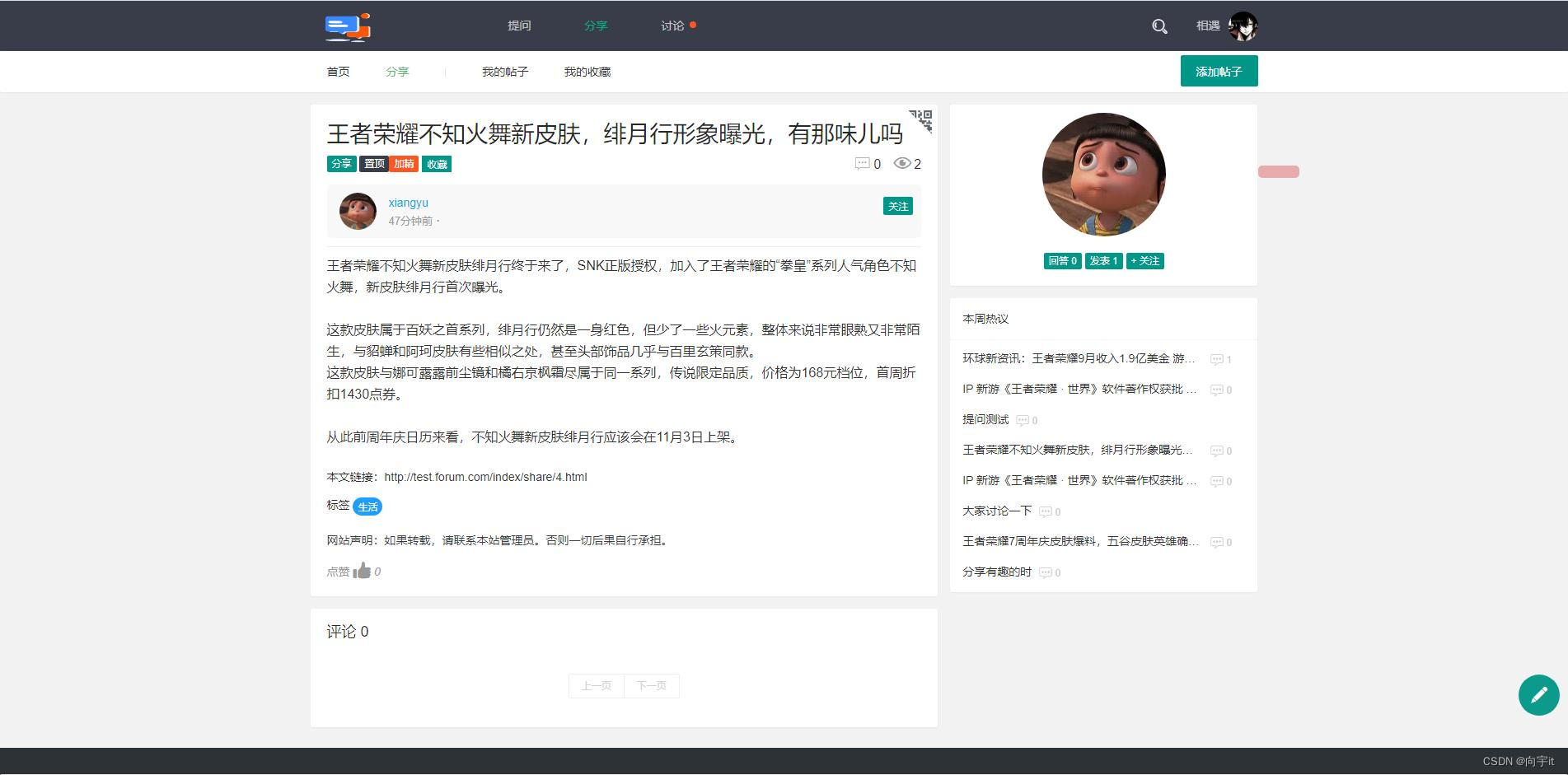The image size is (1568, 775).
Task: Click the 相遇 username in header
Action: point(1208,26)
